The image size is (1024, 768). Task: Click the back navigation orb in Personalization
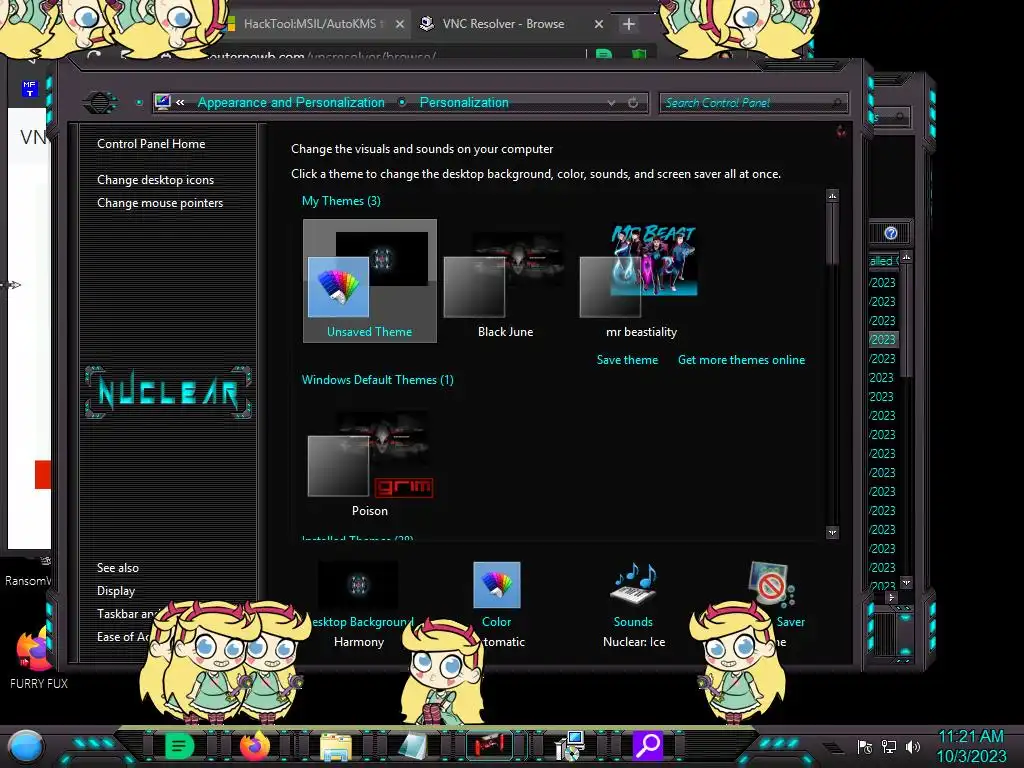[x=100, y=103]
